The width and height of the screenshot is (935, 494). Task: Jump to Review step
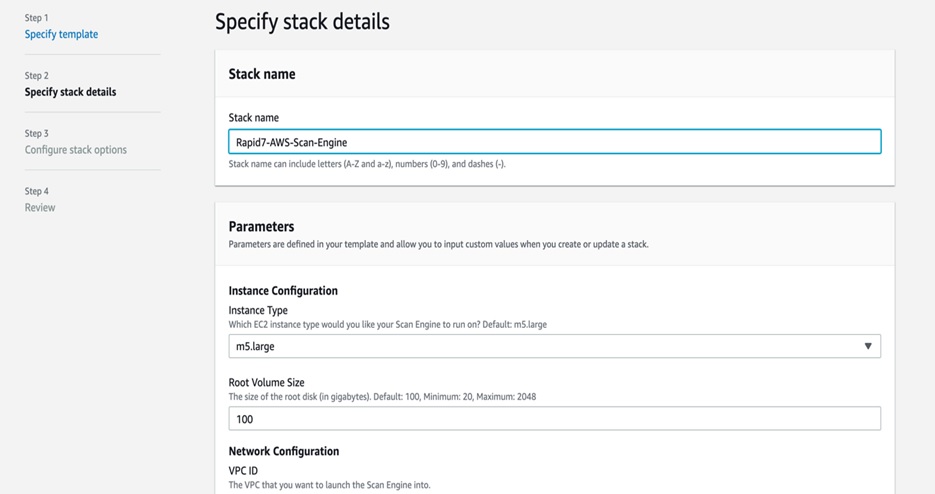(40, 208)
